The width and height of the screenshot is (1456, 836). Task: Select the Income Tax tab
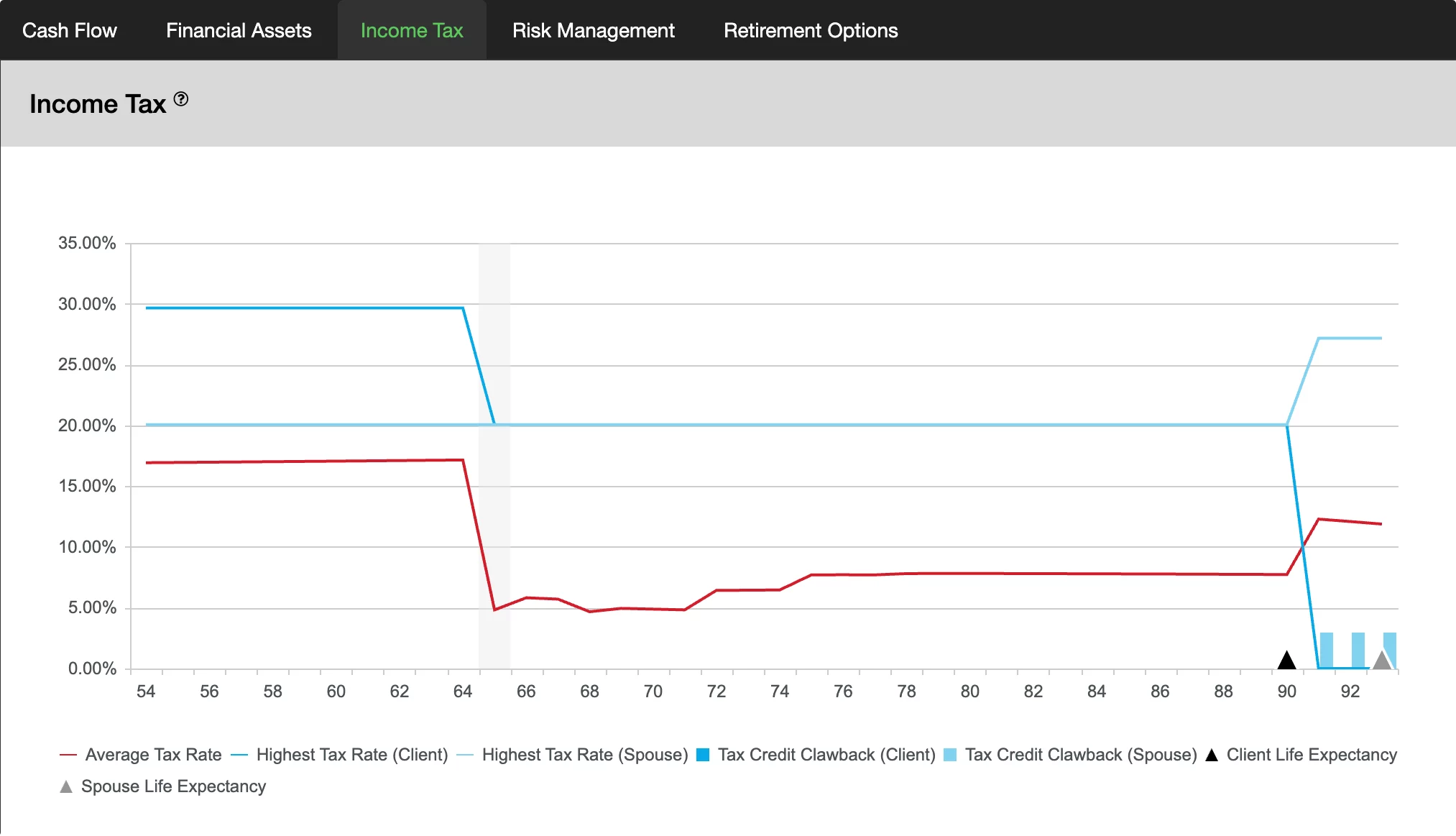(x=412, y=30)
